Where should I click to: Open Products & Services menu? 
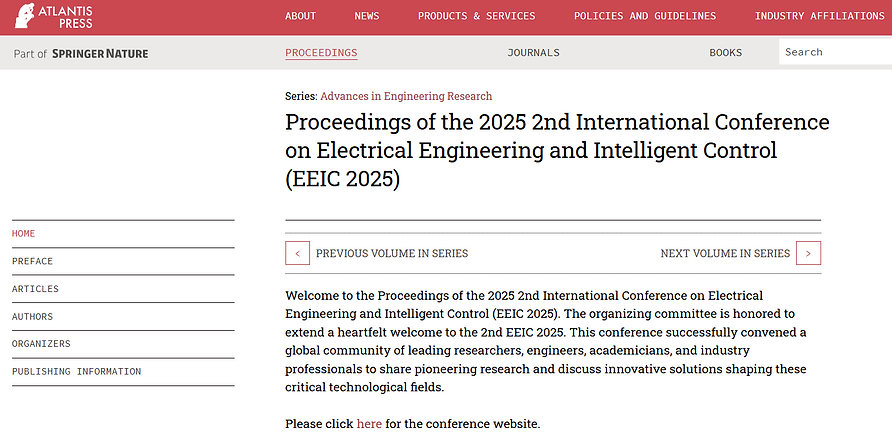tap(476, 16)
